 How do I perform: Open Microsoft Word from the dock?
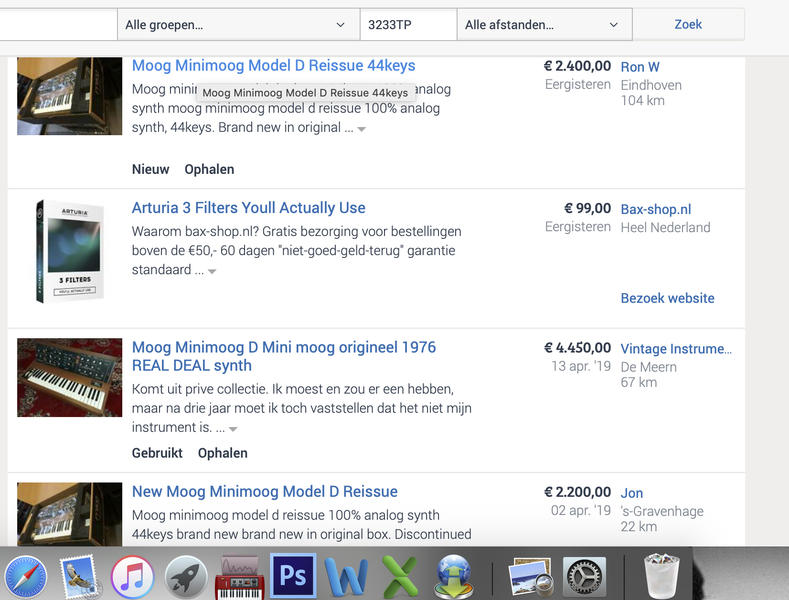coord(346,577)
